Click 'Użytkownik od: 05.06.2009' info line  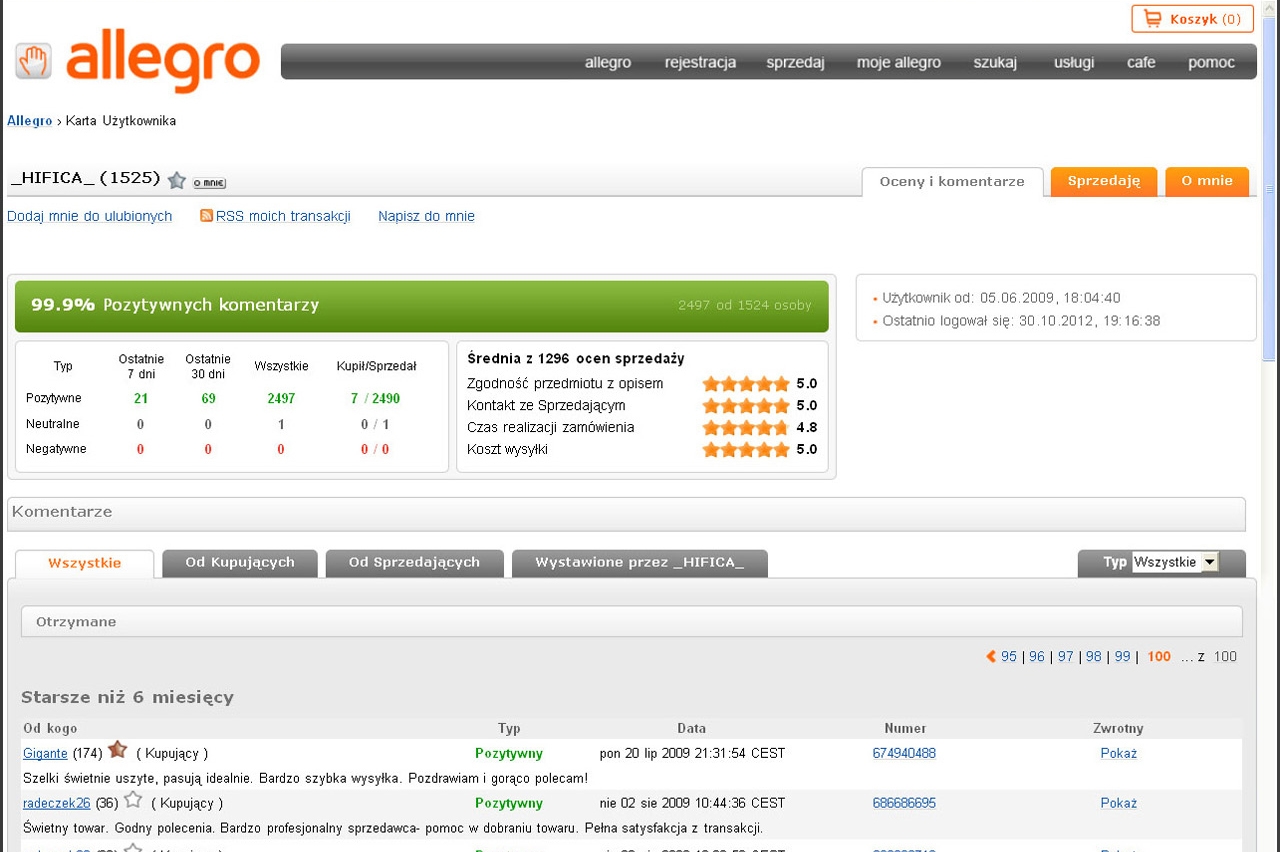(x=1001, y=298)
